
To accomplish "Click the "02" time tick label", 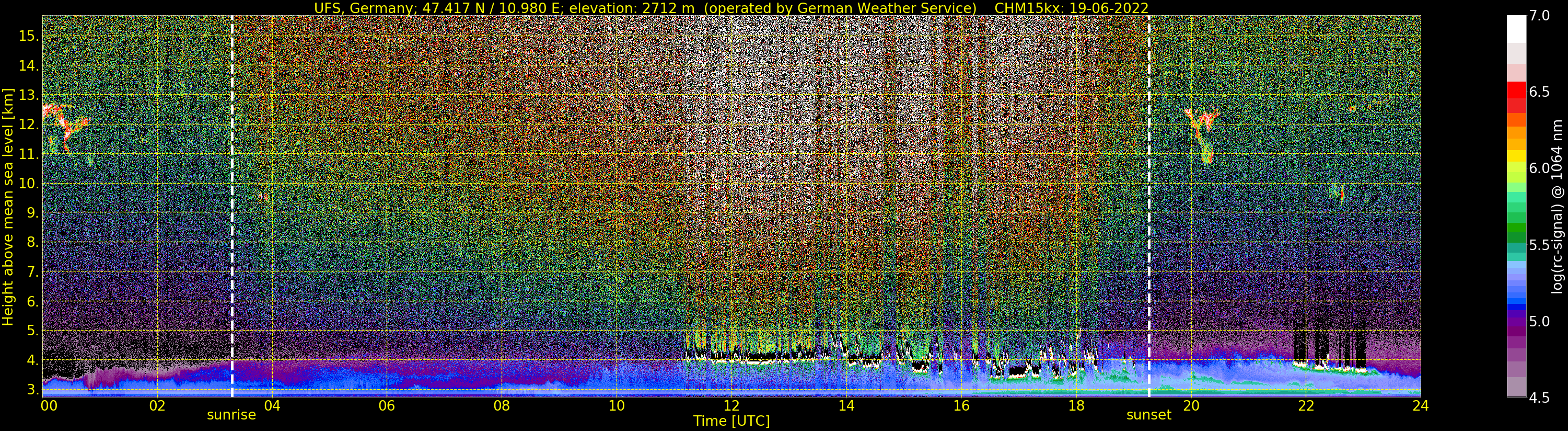I will [157, 405].
